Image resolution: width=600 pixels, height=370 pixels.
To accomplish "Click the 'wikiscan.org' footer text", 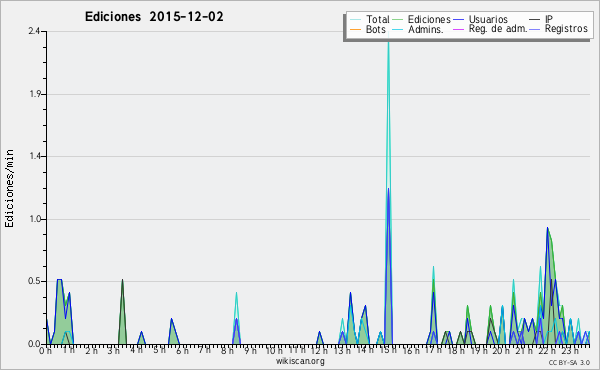I will pos(300,361).
